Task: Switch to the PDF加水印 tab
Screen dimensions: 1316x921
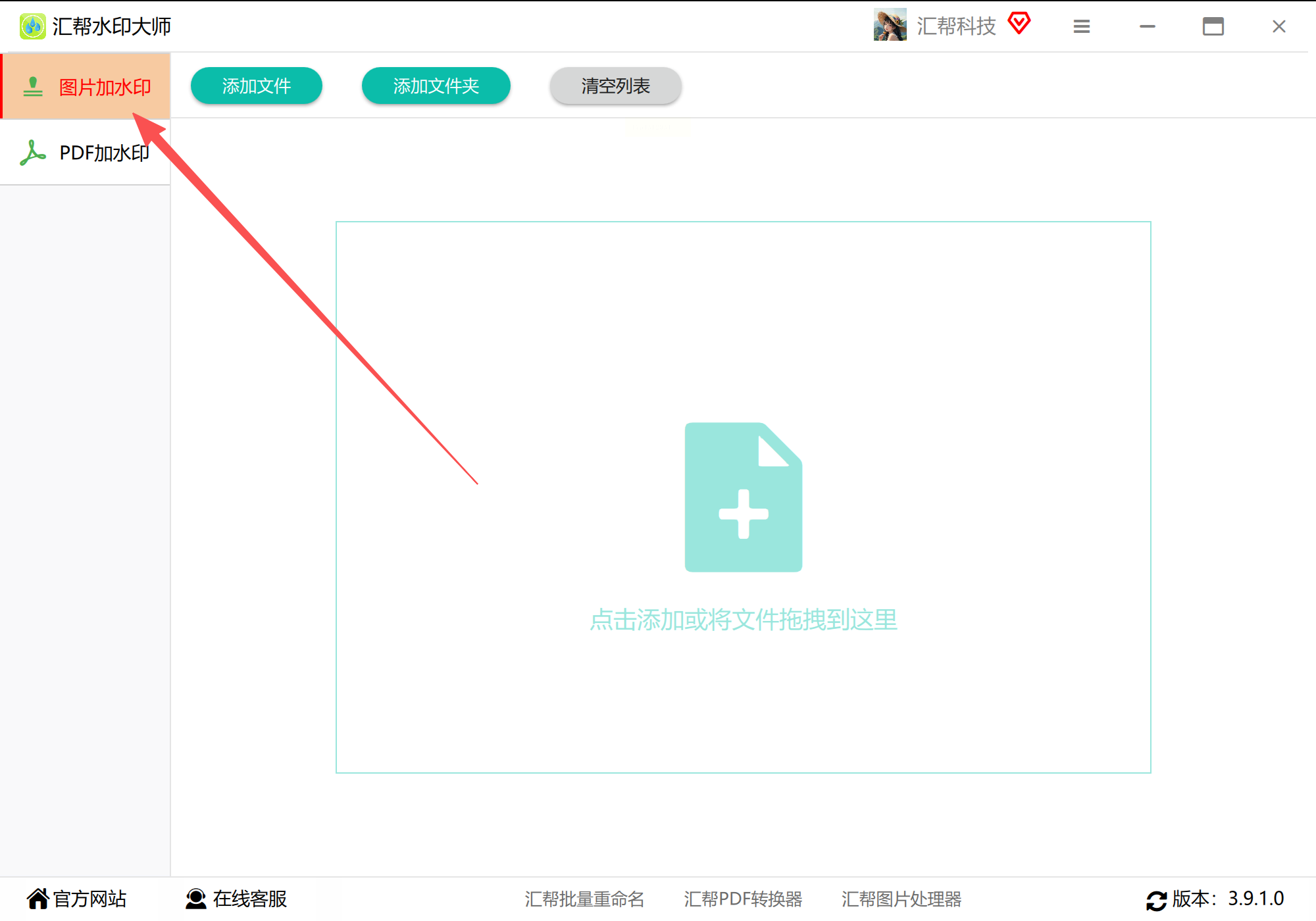Action: [x=104, y=153]
